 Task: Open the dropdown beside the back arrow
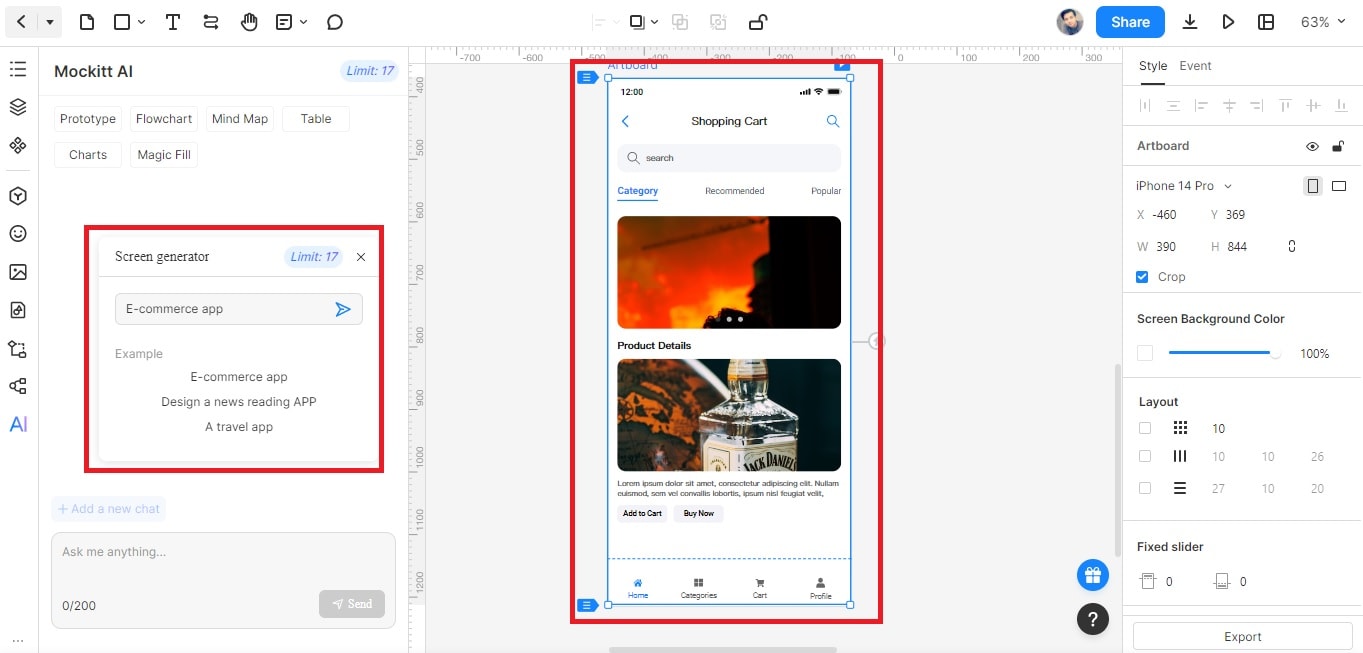point(50,21)
